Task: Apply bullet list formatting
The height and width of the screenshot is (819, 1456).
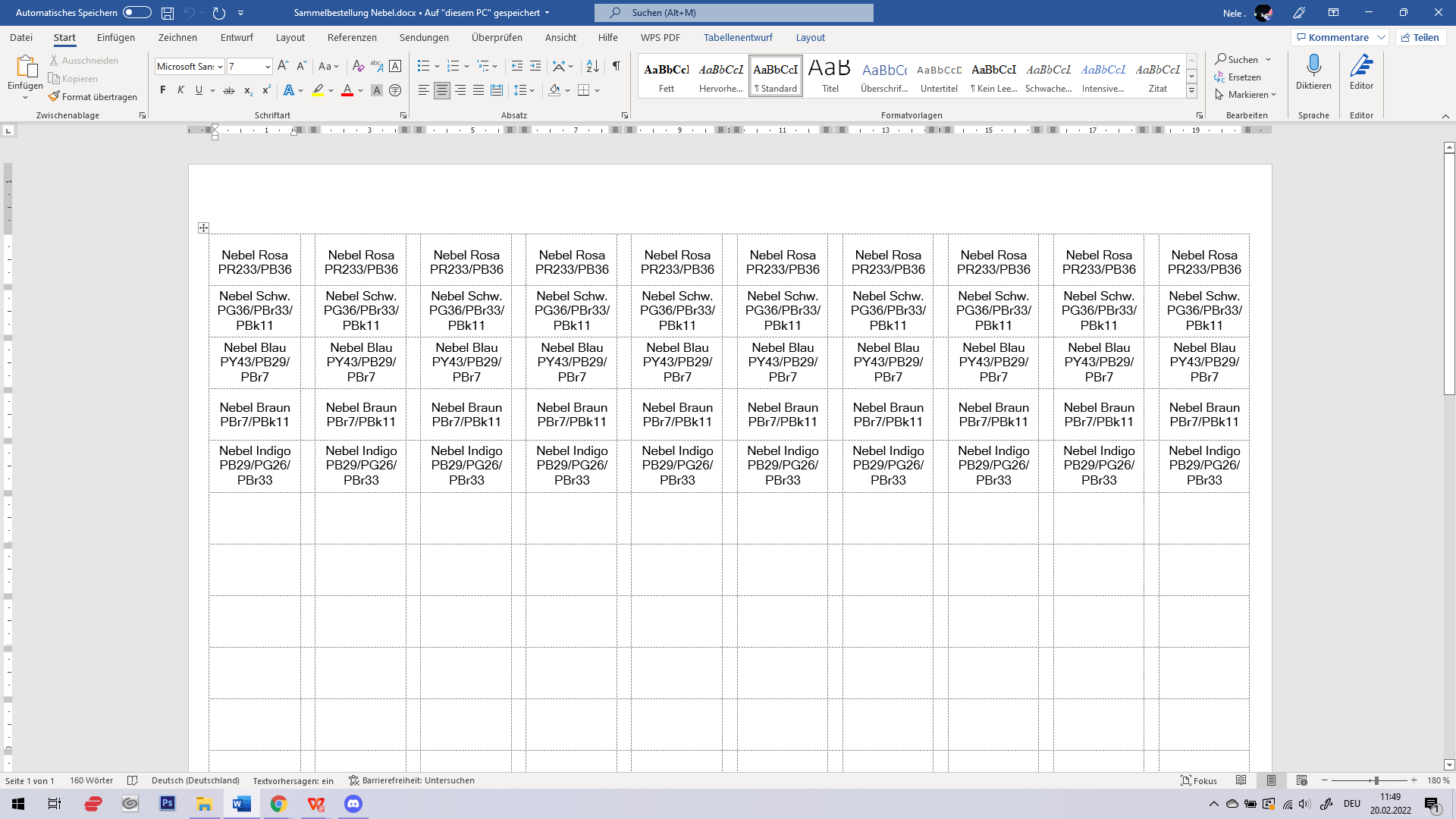Action: pyautogui.click(x=423, y=67)
